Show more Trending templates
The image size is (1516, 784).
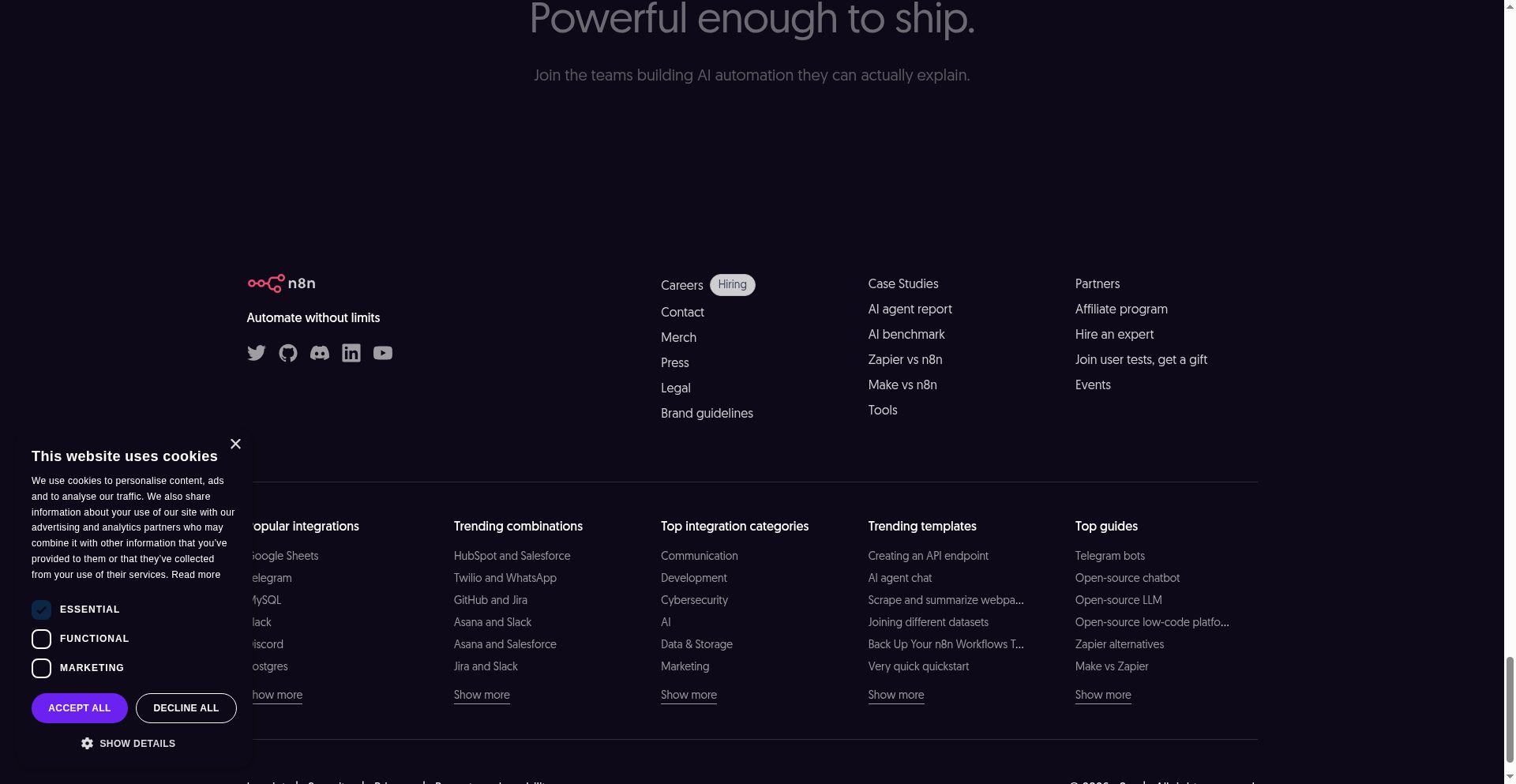pos(895,695)
